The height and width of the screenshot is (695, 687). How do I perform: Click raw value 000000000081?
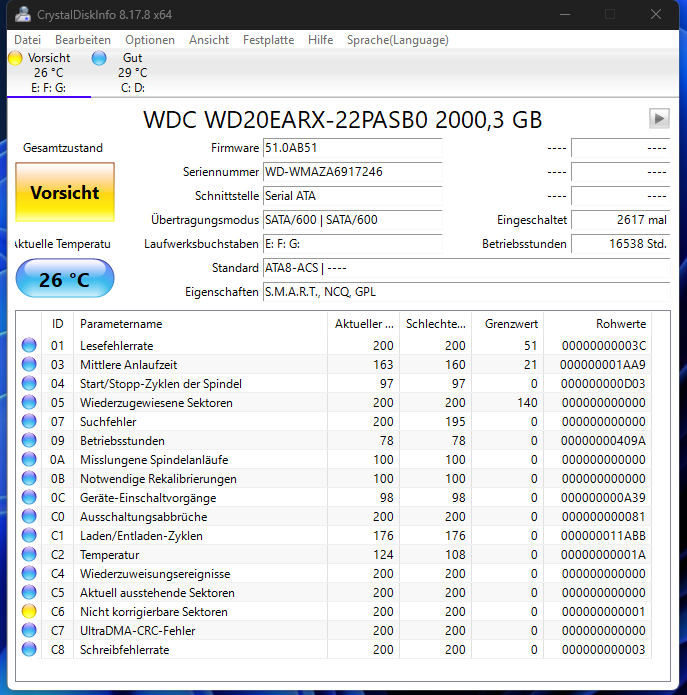click(604, 516)
